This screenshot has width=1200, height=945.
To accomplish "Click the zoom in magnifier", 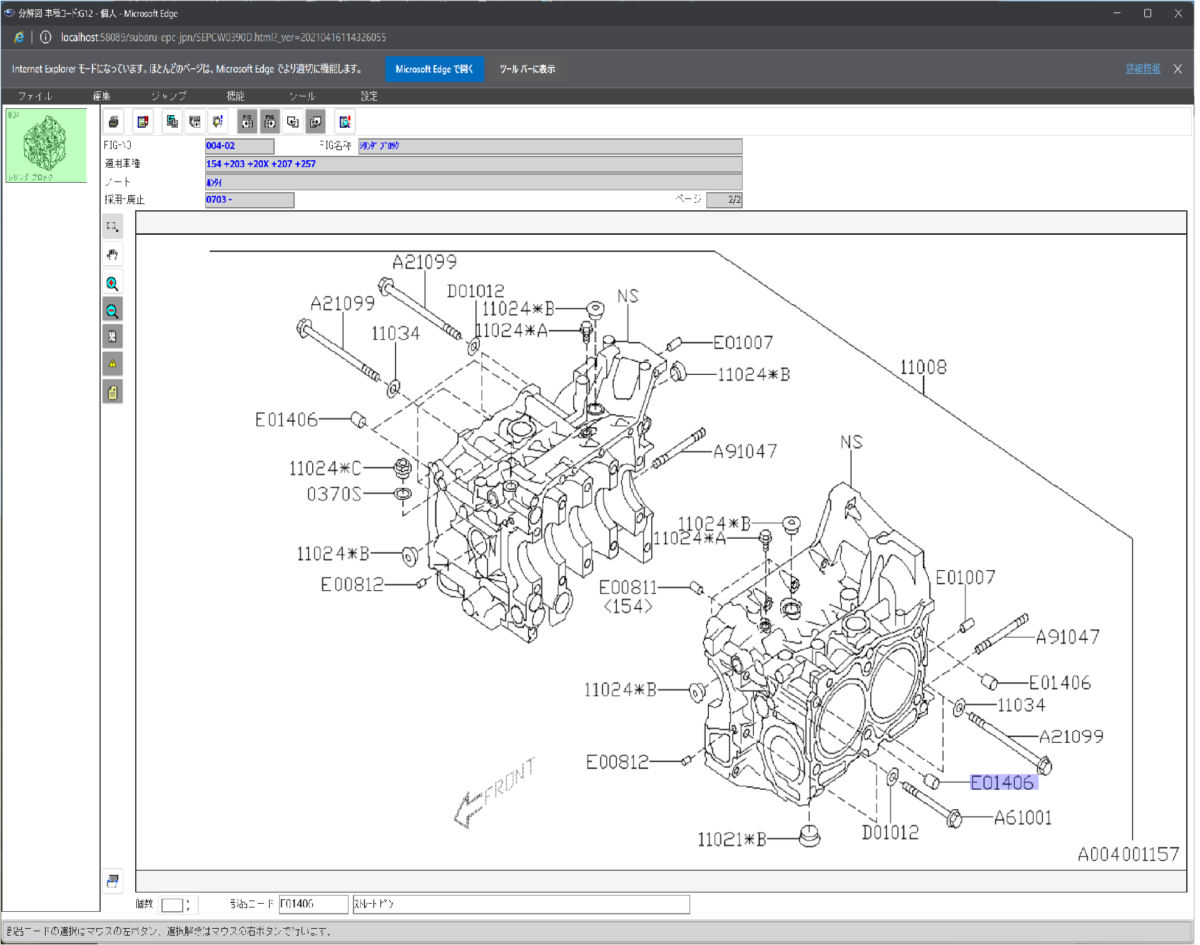I will tap(113, 284).
